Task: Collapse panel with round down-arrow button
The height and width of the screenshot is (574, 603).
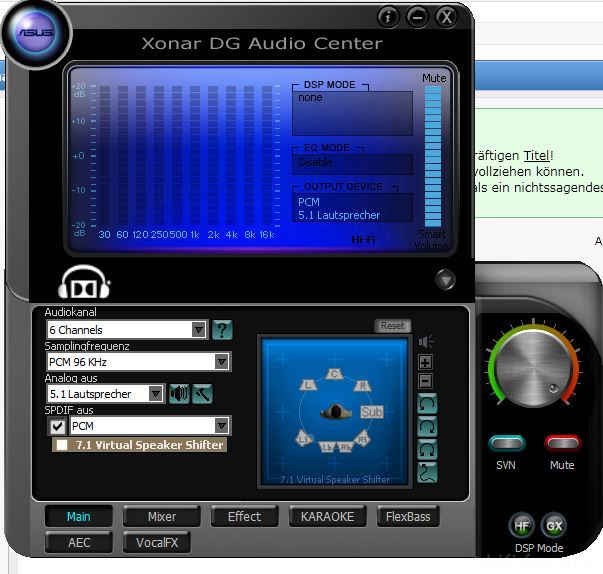Action: 445,280
